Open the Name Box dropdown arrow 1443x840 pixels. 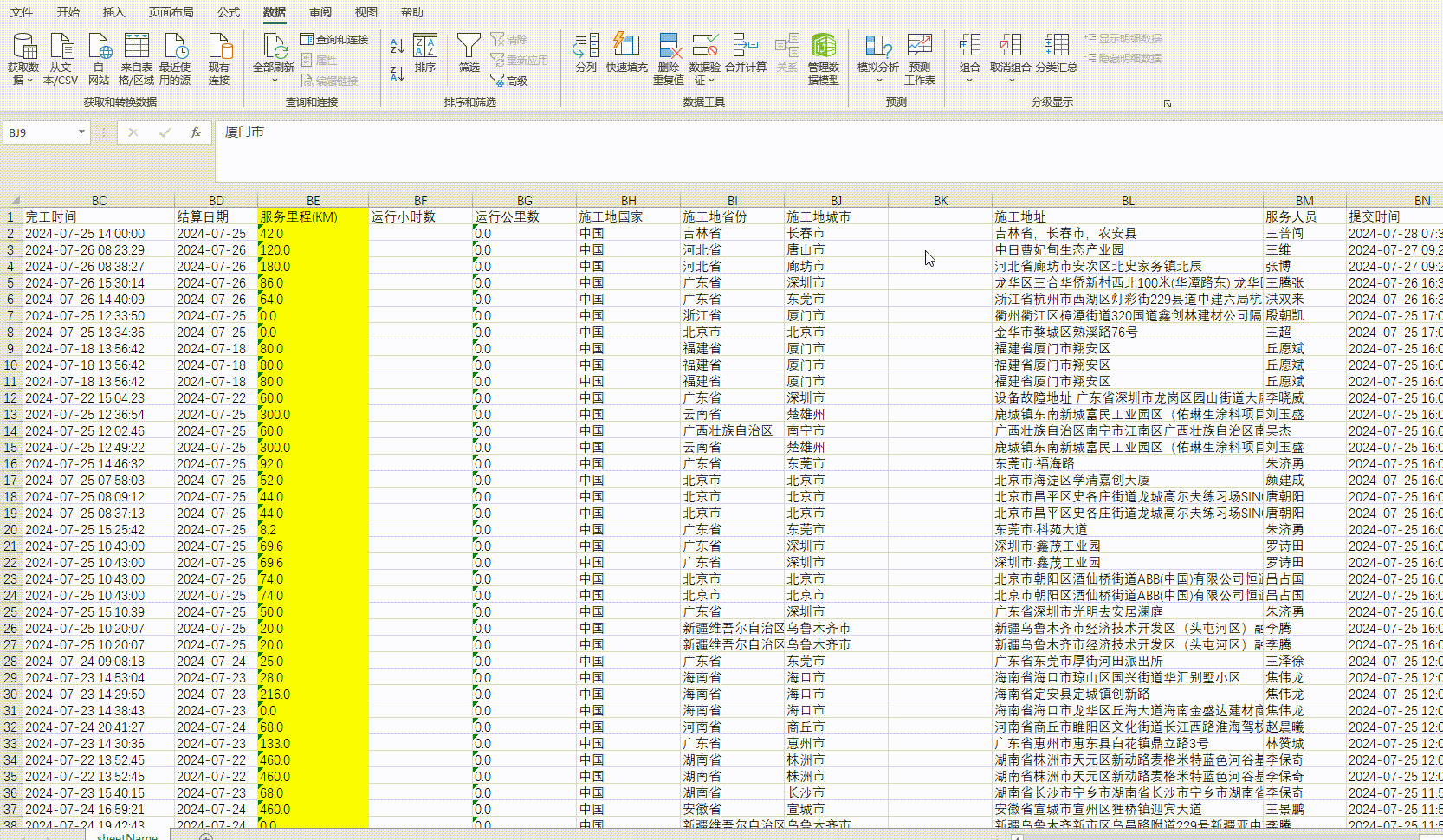pyautogui.click(x=81, y=132)
